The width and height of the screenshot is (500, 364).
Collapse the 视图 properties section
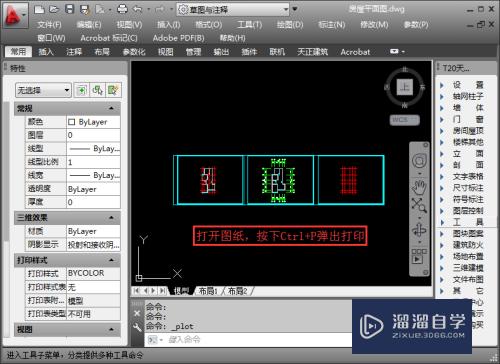pos(111,329)
